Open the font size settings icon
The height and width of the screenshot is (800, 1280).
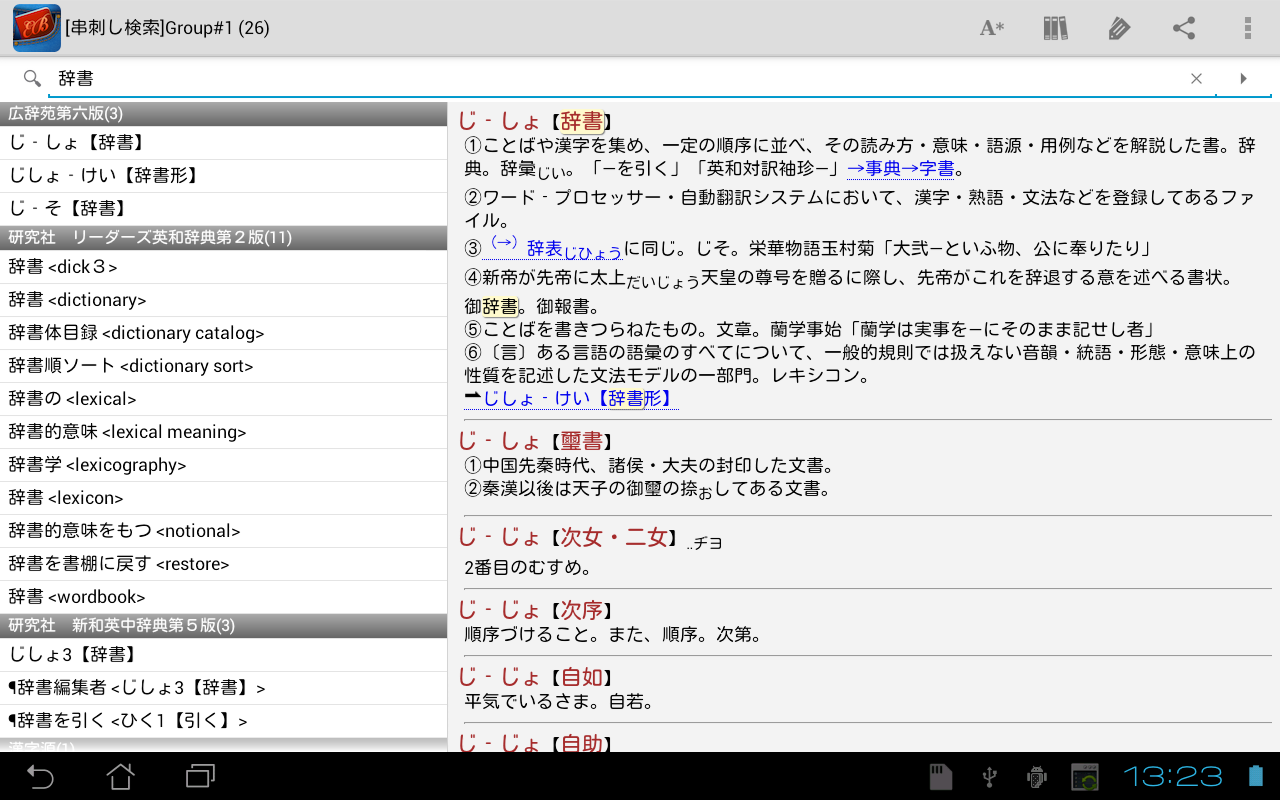point(991,28)
